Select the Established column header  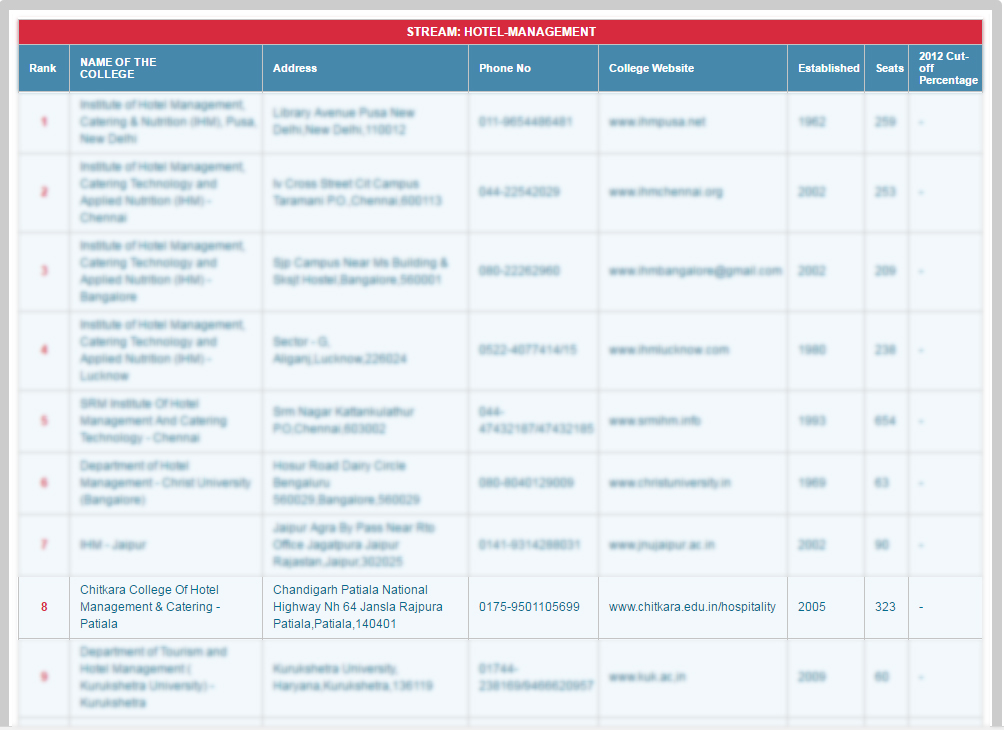tap(828, 68)
